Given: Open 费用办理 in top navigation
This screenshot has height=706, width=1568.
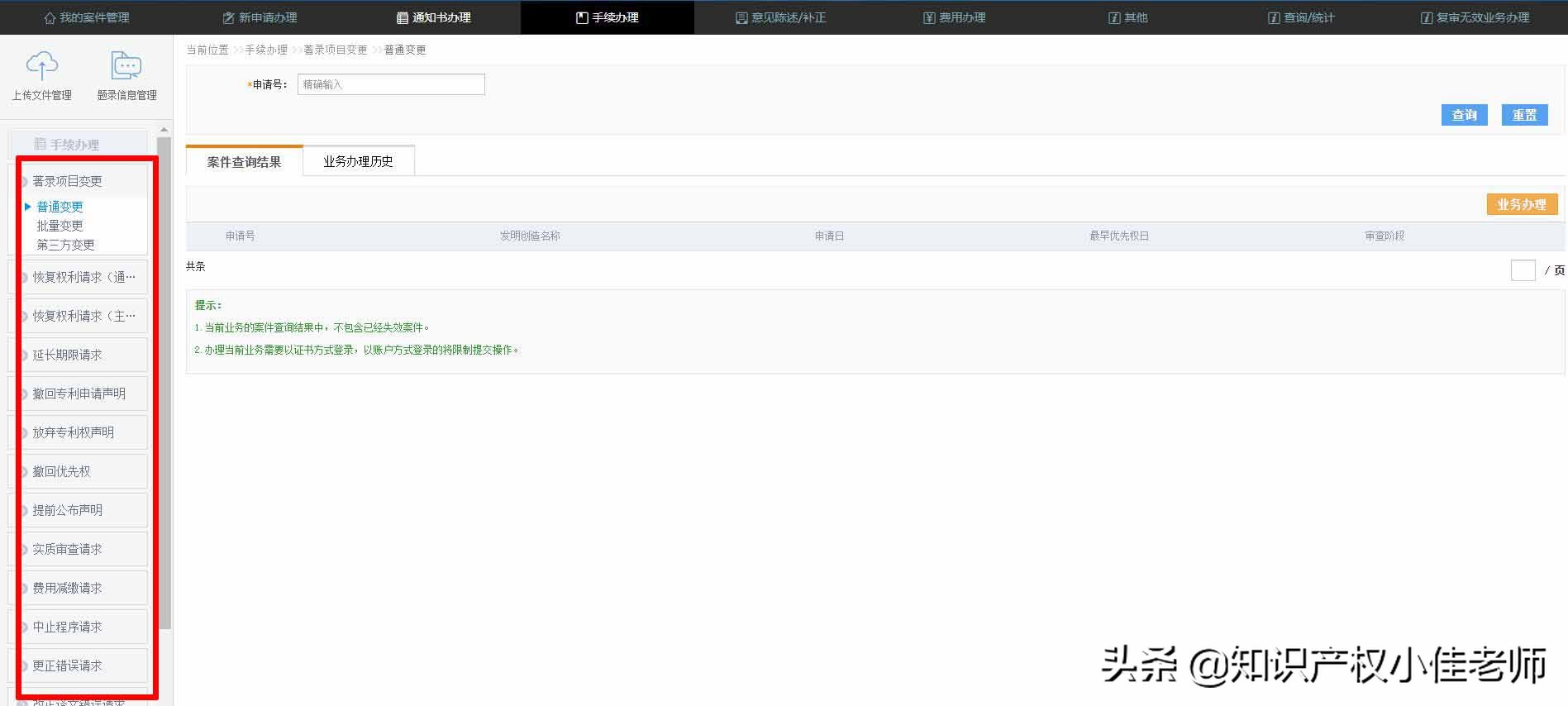Looking at the screenshot, I should click(x=955, y=17).
